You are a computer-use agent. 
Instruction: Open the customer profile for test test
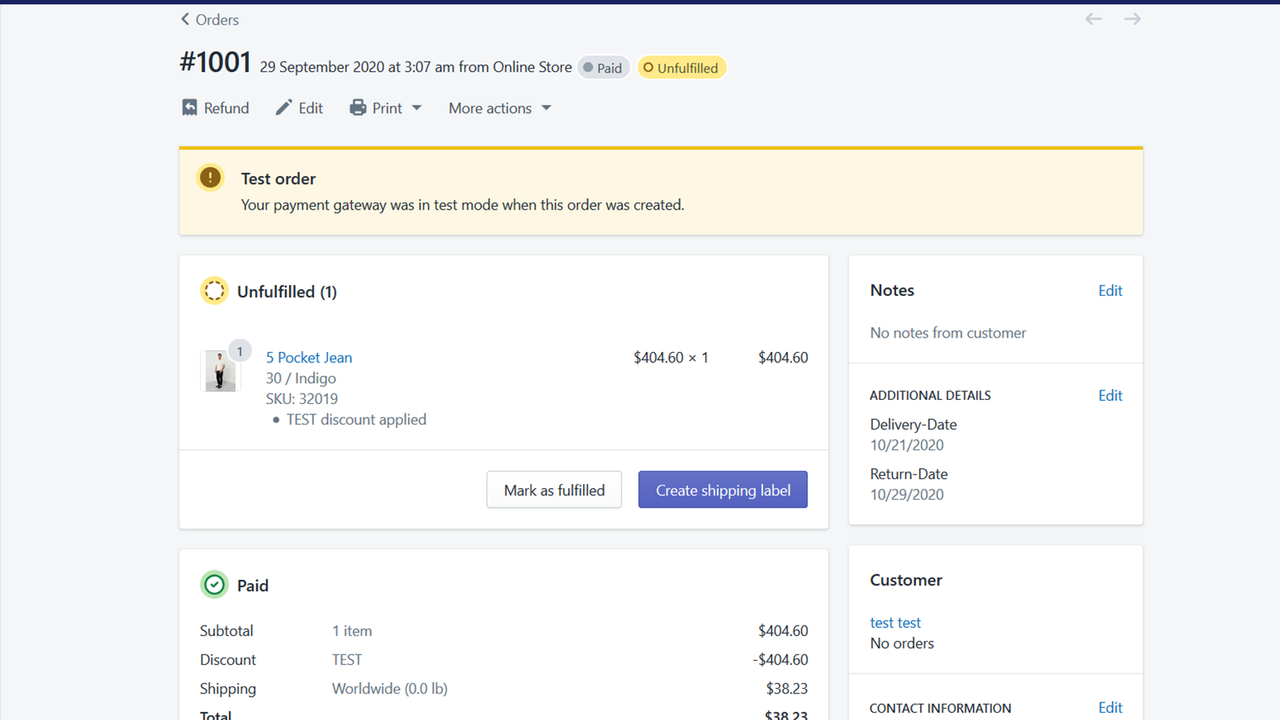pos(895,622)
